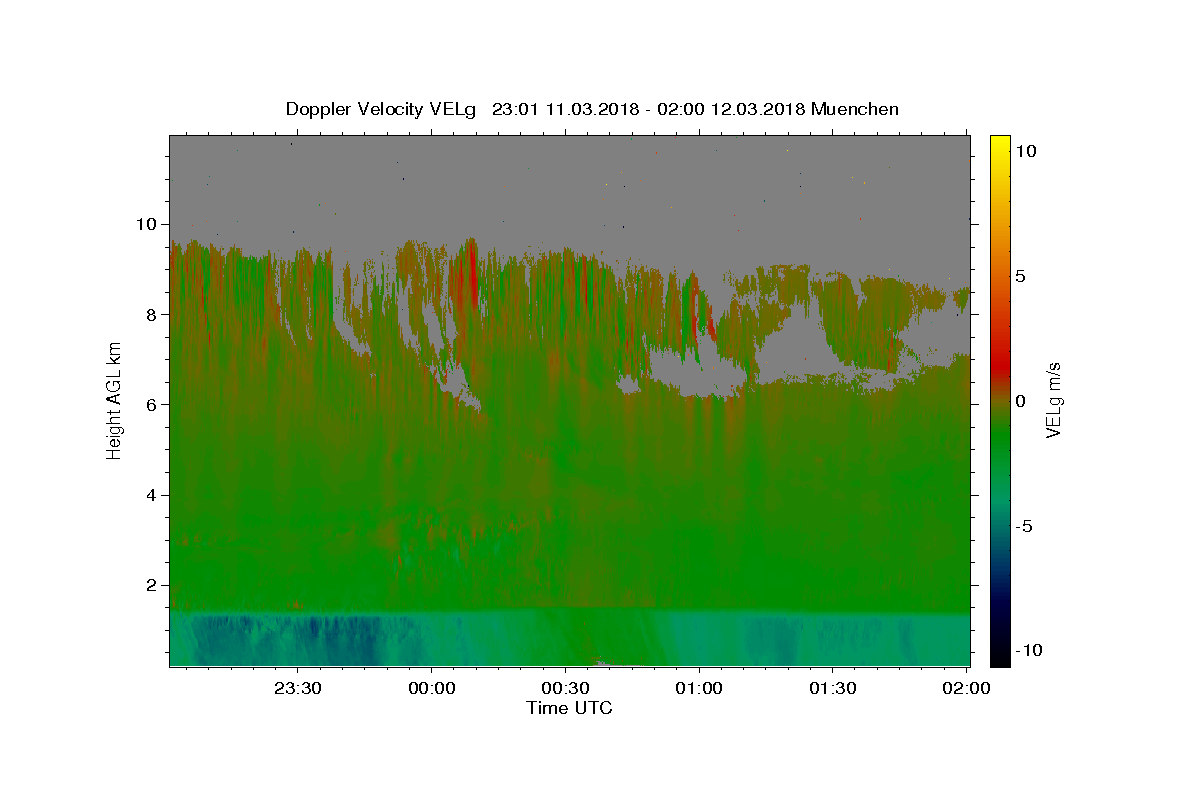Viewport: 1200px width, 800px height.
Task: Select the '00:00' time axis label
Action: (432, 688)
